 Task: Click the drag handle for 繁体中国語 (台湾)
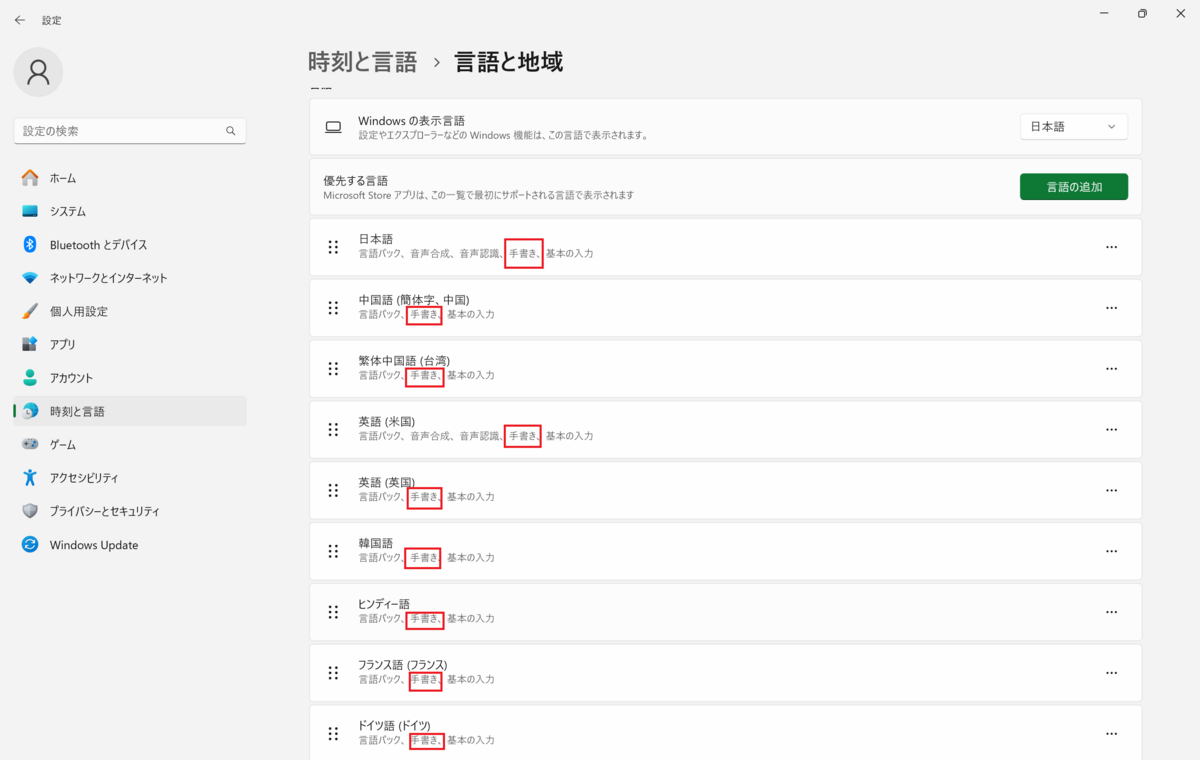point(333,369)
